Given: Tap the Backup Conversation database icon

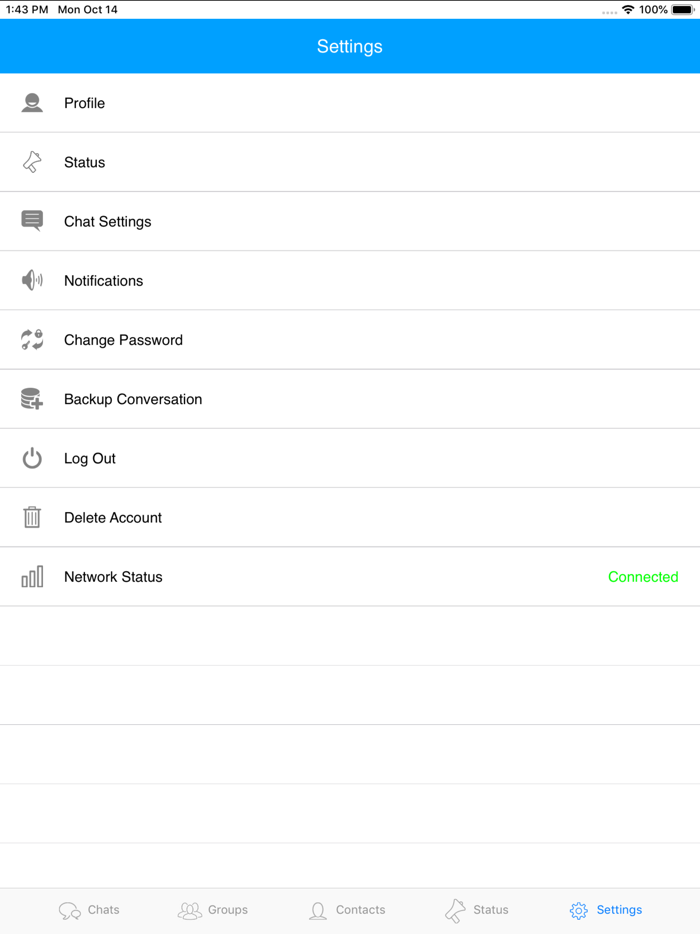Looking at the screenshot, I should click(32, 399).
